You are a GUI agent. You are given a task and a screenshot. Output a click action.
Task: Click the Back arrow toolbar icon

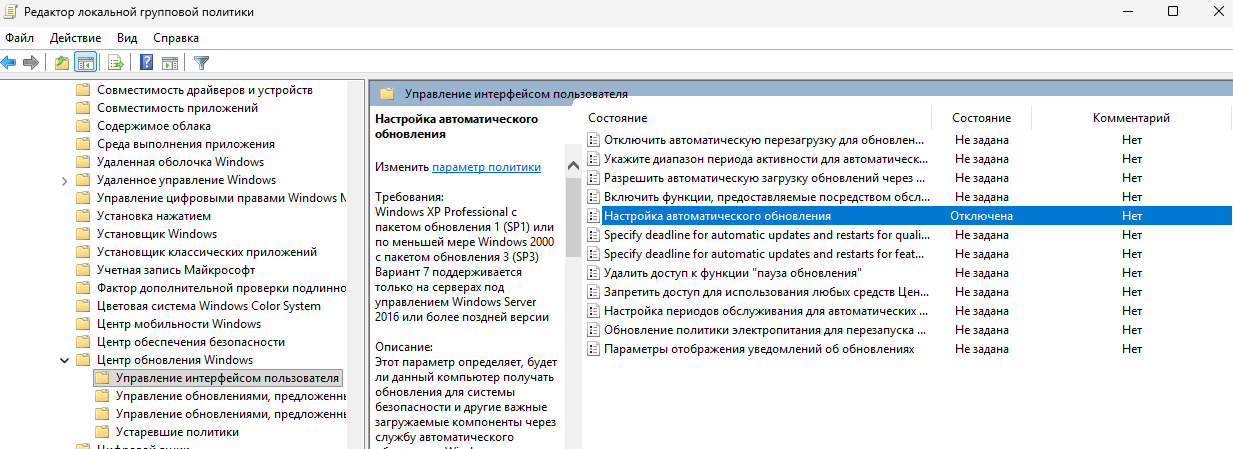8,63
